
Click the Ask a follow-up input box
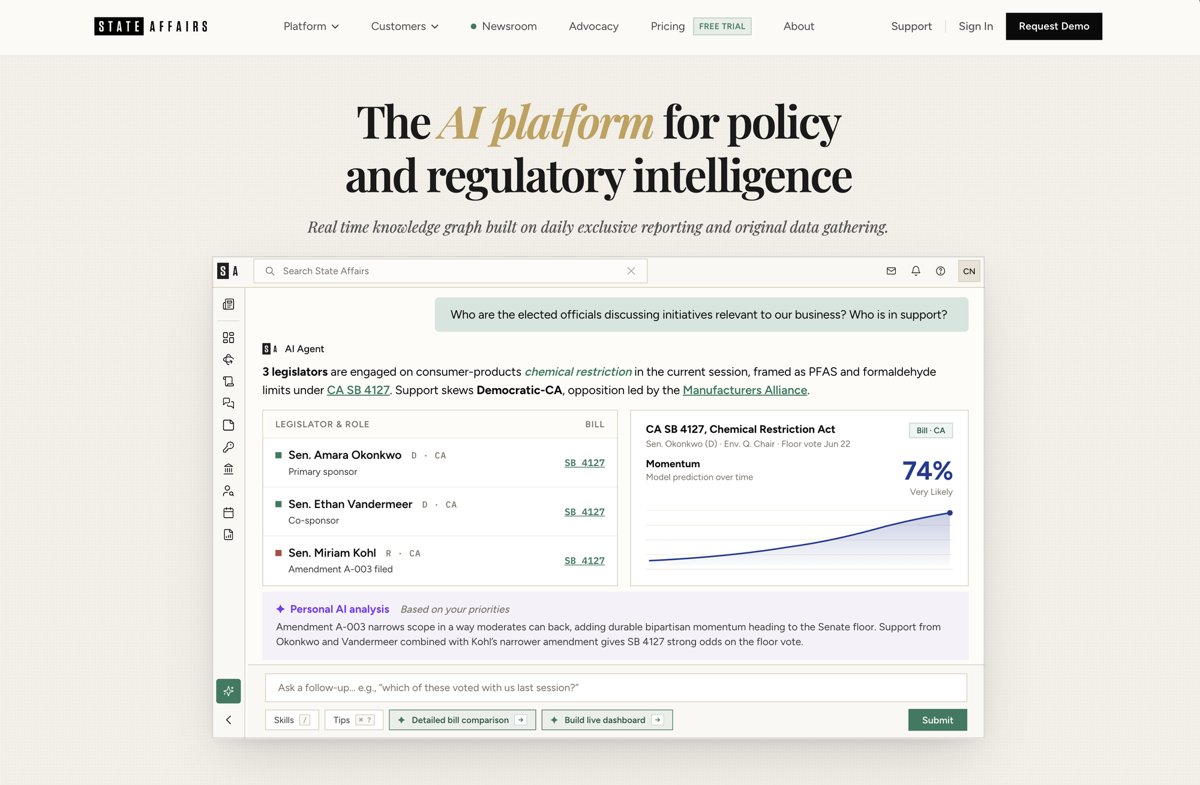(x=615, y=687)
